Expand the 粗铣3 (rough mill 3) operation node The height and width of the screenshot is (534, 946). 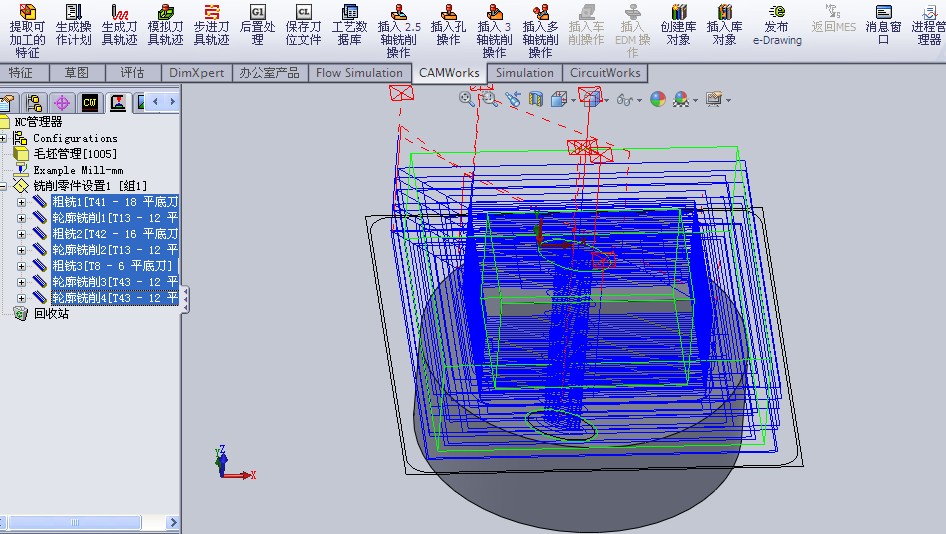point(21,266)
